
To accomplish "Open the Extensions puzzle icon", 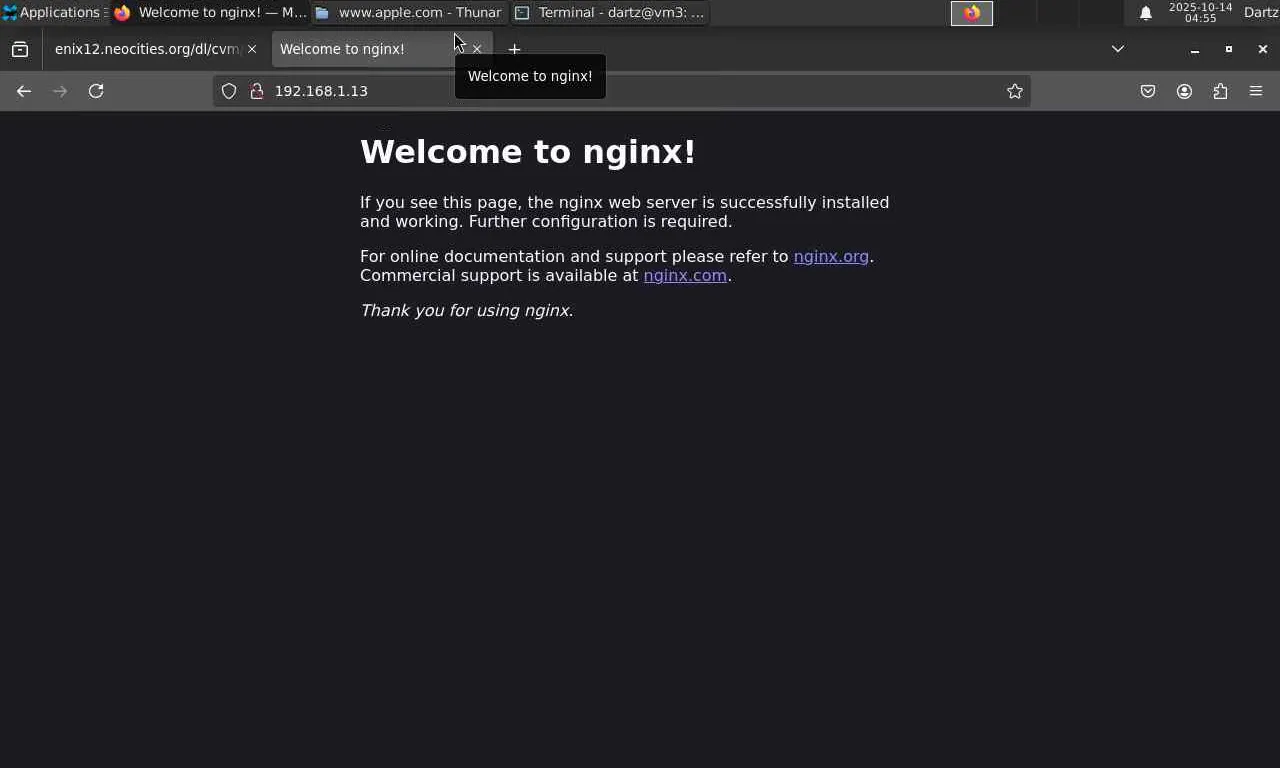I will pyautogui.click(x=1220, y=91).
